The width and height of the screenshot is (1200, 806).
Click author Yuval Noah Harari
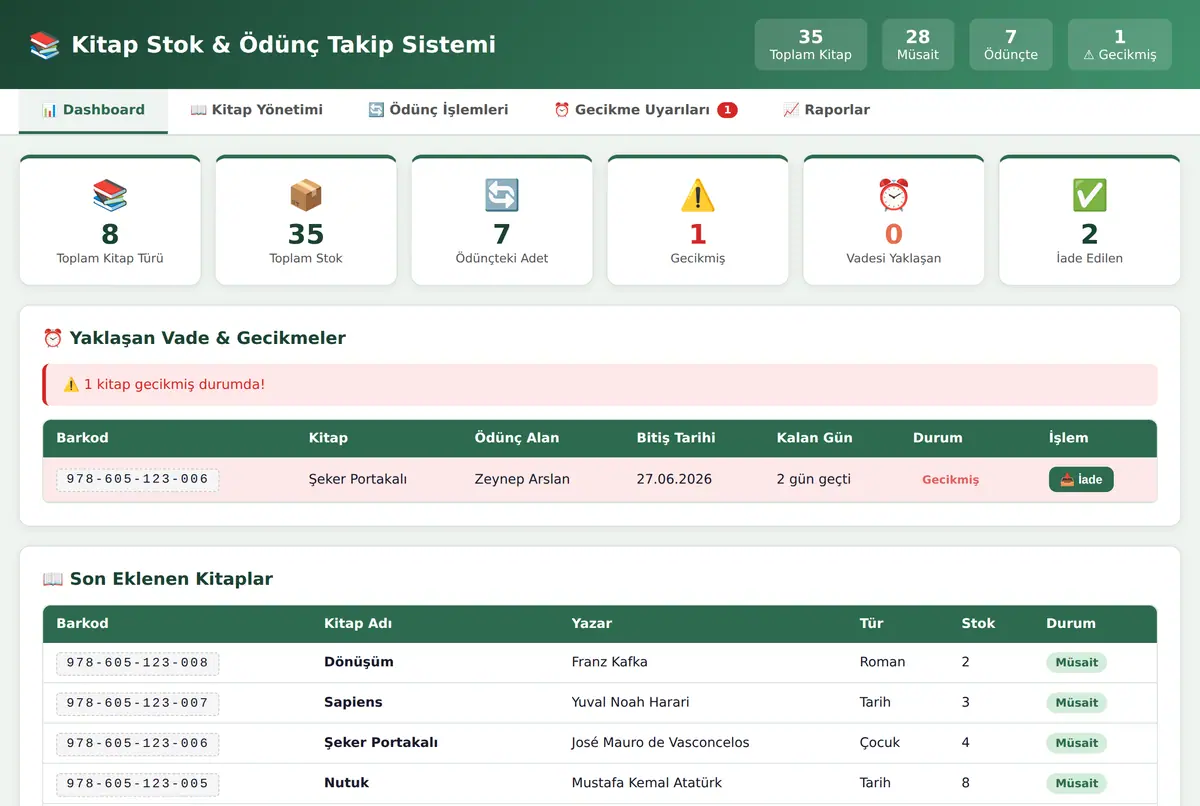[630, 702]
